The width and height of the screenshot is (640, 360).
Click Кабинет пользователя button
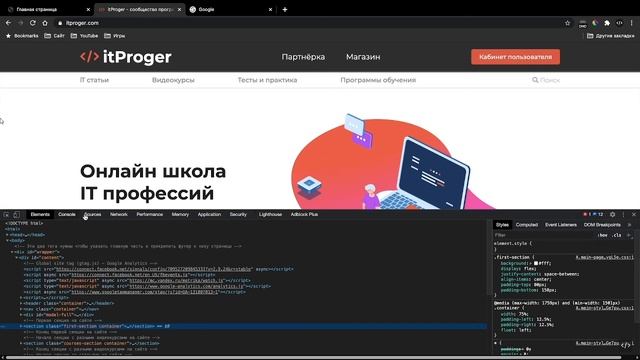pos(516,57)
